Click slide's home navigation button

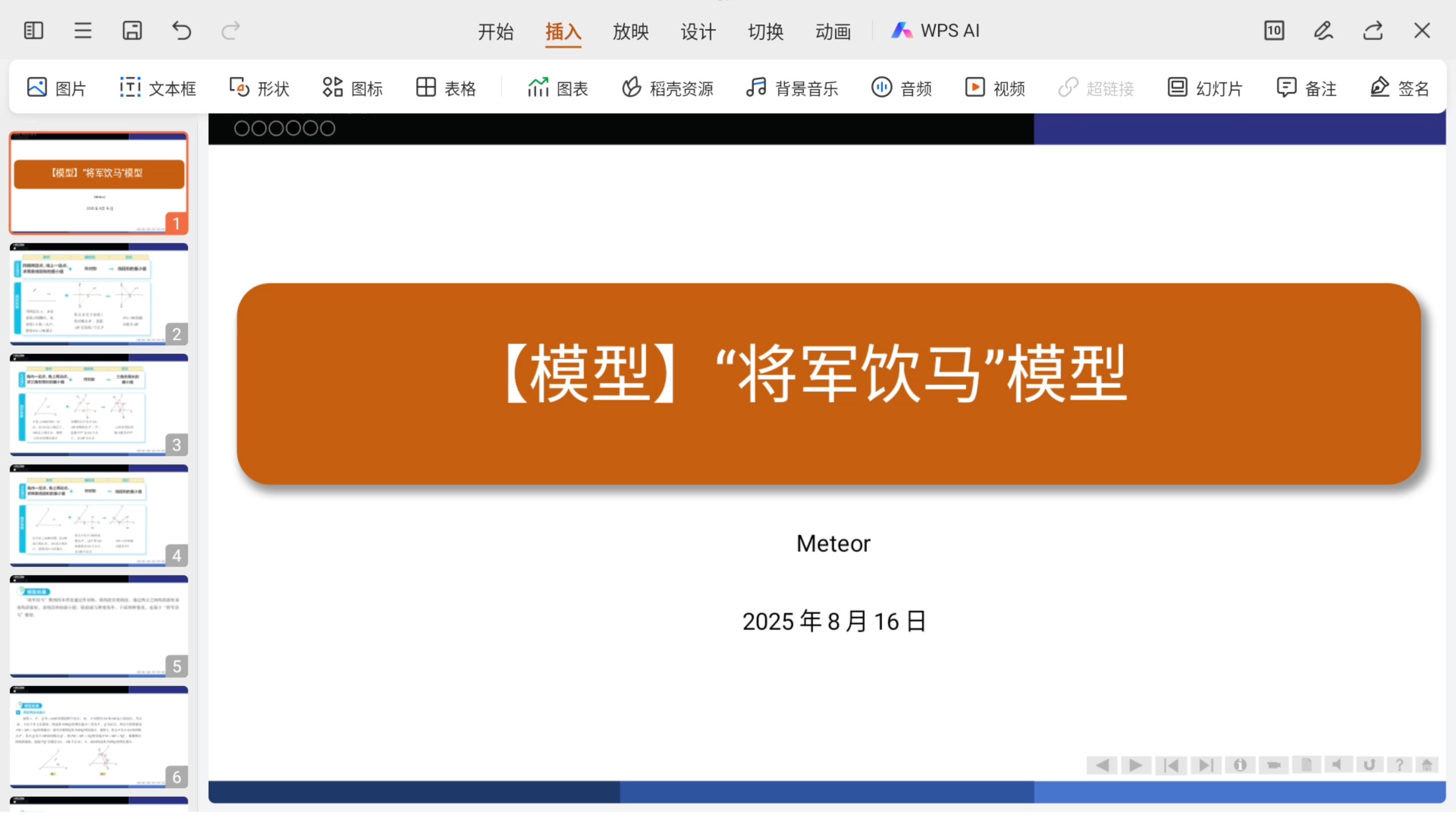[x=1427, y=765]
